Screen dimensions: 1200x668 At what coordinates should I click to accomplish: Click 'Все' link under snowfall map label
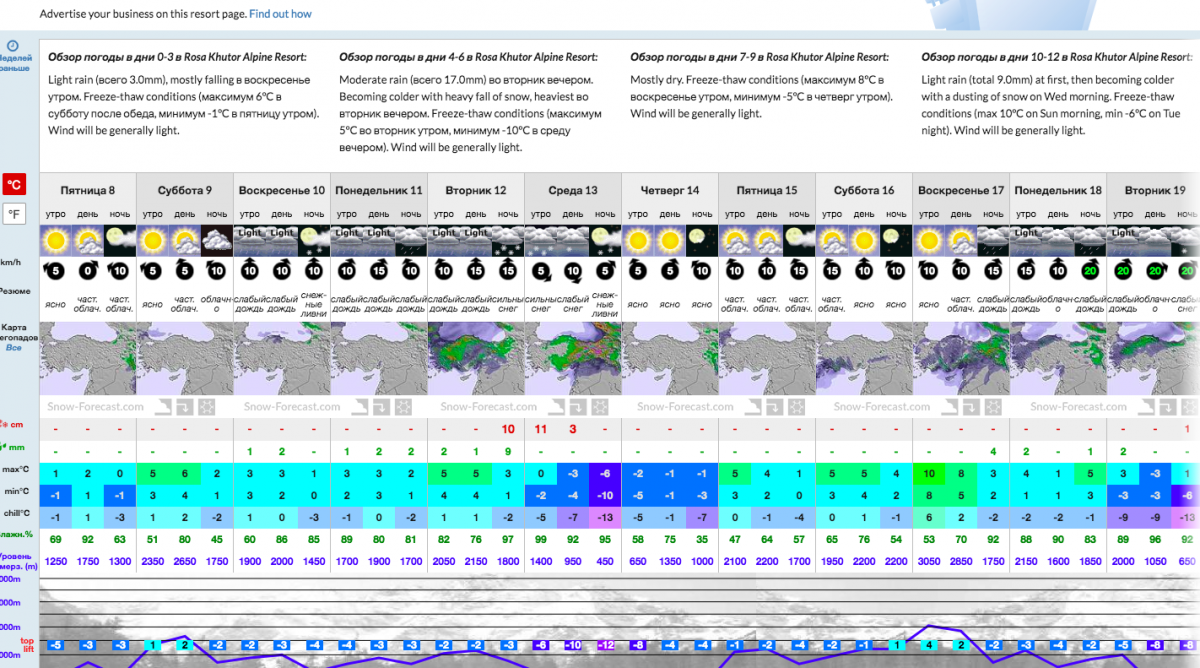click(13, 348)
